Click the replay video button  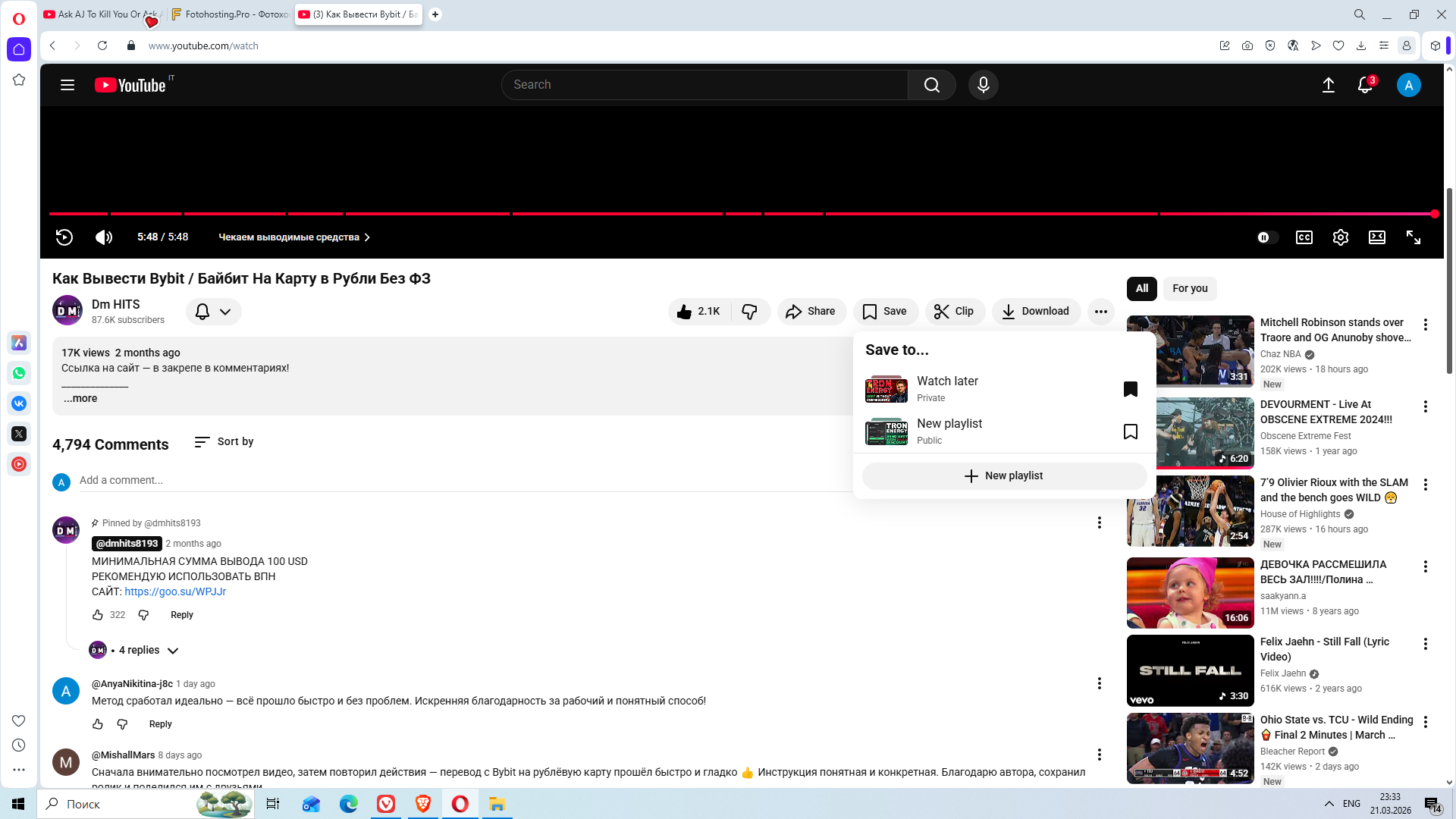pos(64,237)
